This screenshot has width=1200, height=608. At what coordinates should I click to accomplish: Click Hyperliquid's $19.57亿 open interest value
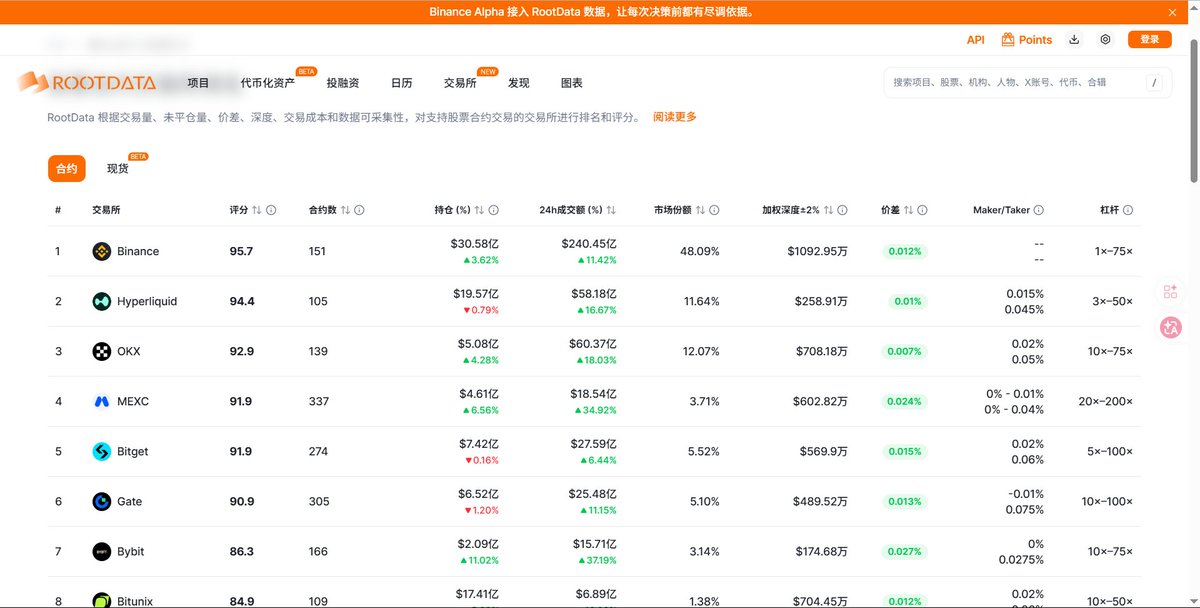pos(476,294)
